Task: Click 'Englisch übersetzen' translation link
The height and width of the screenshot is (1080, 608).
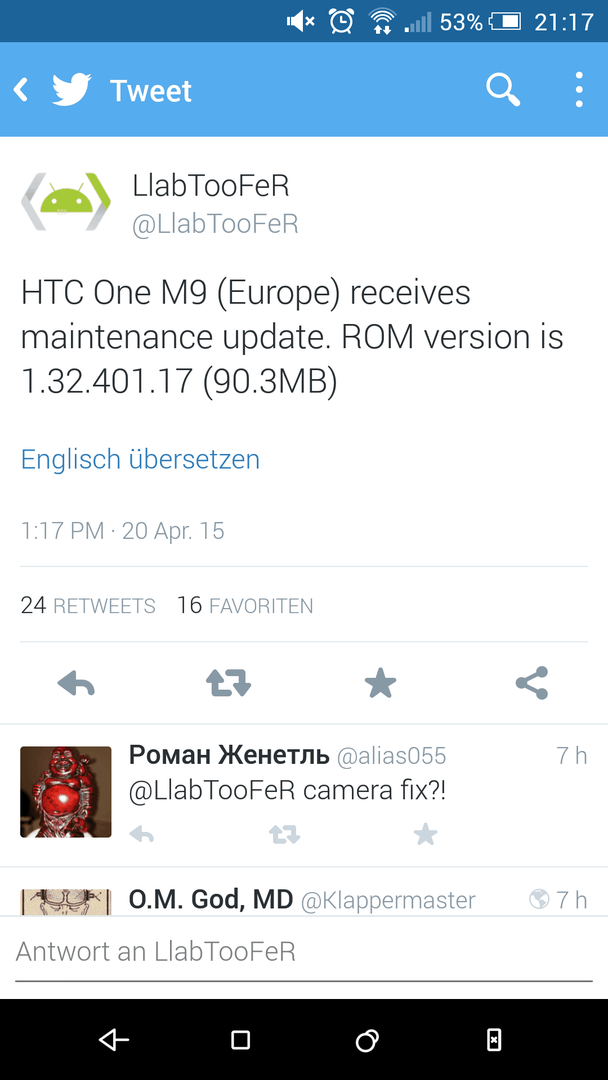Action: coord(140,459)
